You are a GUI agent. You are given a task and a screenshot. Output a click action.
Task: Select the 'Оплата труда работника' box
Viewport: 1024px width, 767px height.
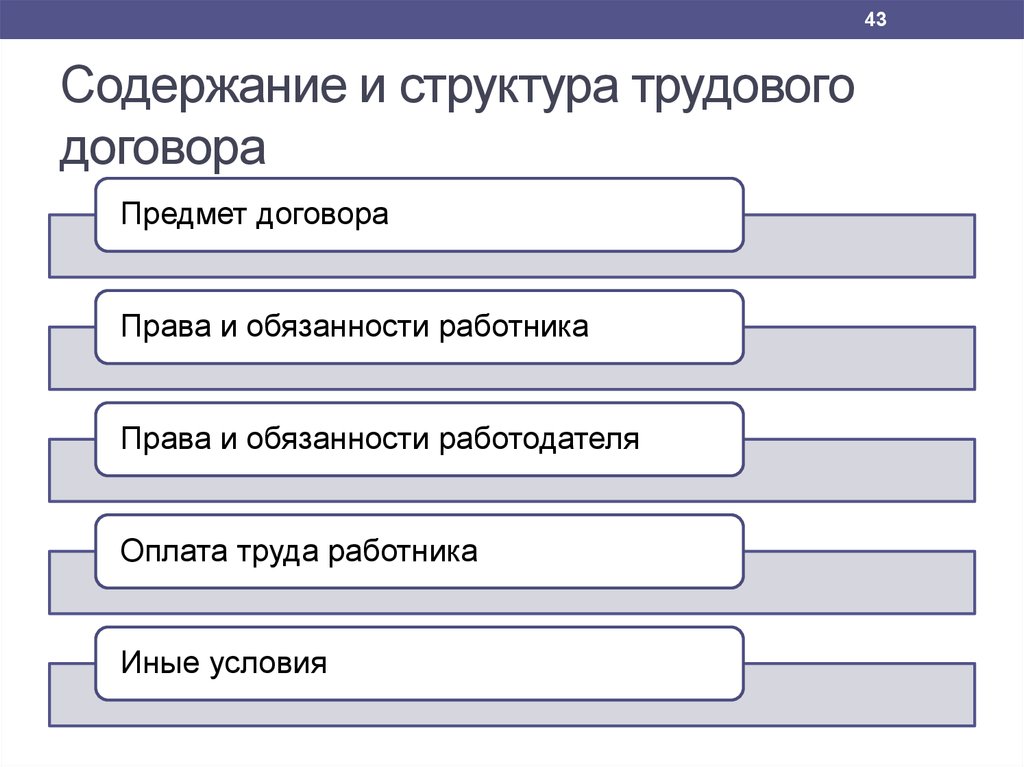419,551
